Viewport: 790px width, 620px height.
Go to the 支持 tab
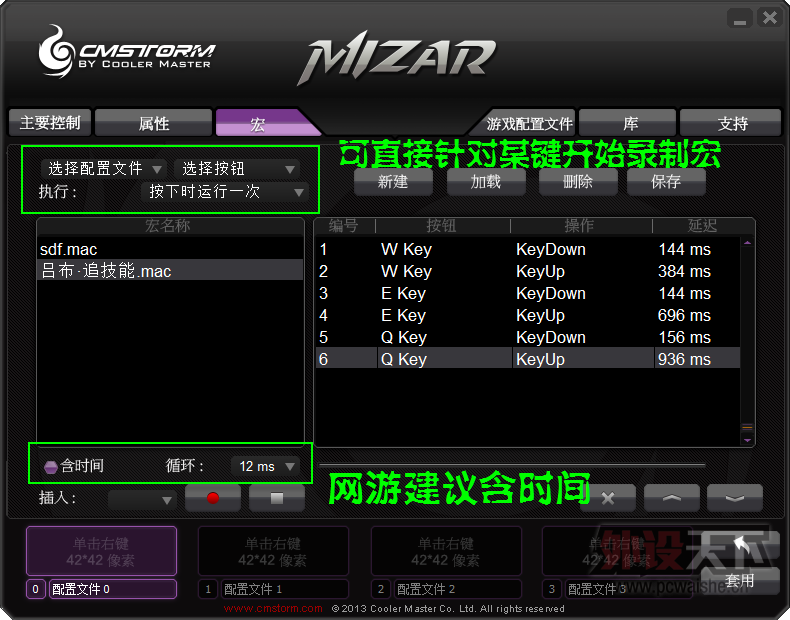point(731,122)
